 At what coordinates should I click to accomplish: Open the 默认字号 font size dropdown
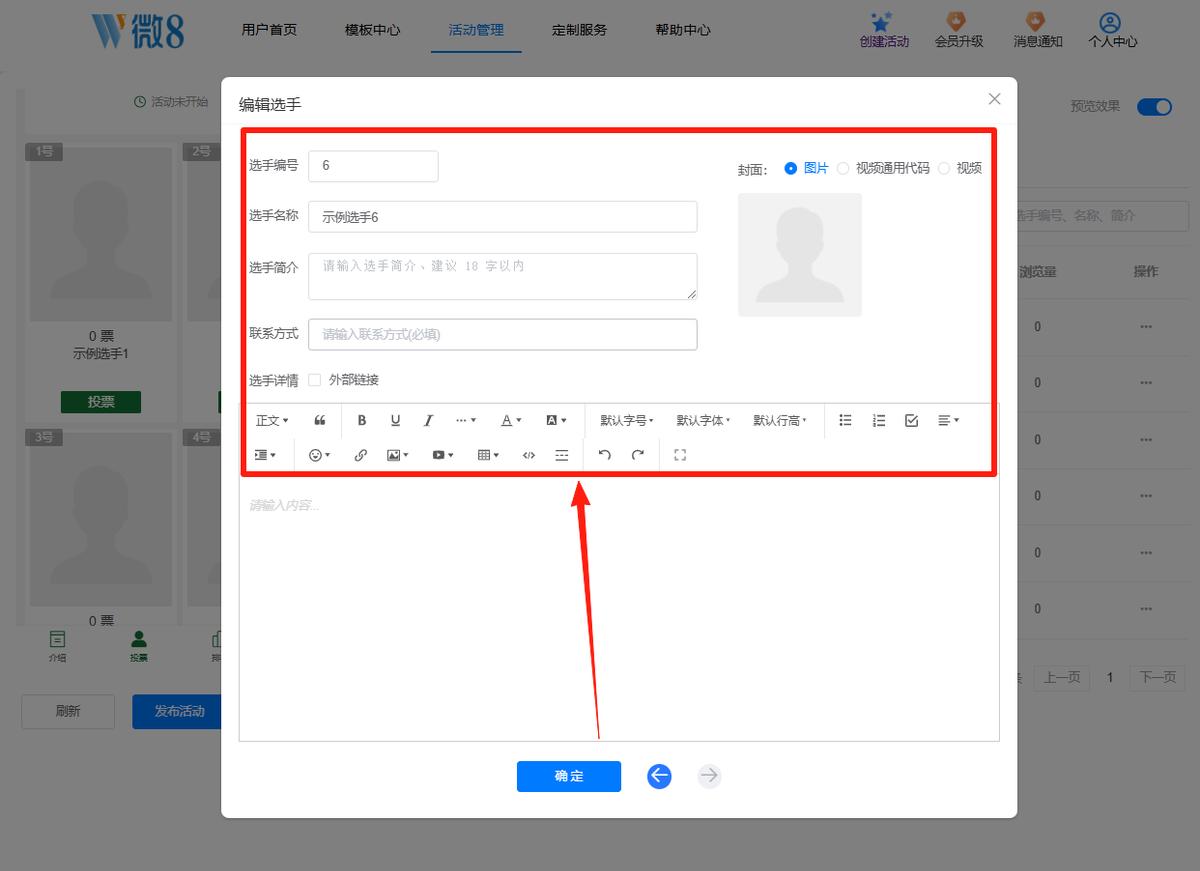627,421
